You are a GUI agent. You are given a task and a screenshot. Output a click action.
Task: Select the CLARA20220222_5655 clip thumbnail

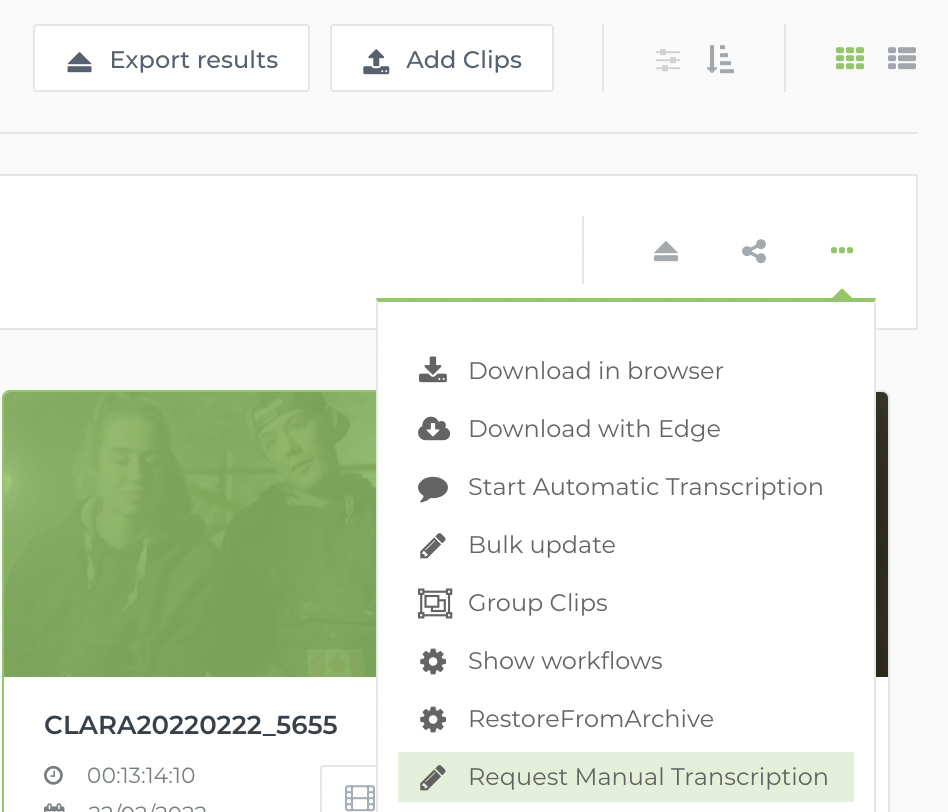click(190, 533)
